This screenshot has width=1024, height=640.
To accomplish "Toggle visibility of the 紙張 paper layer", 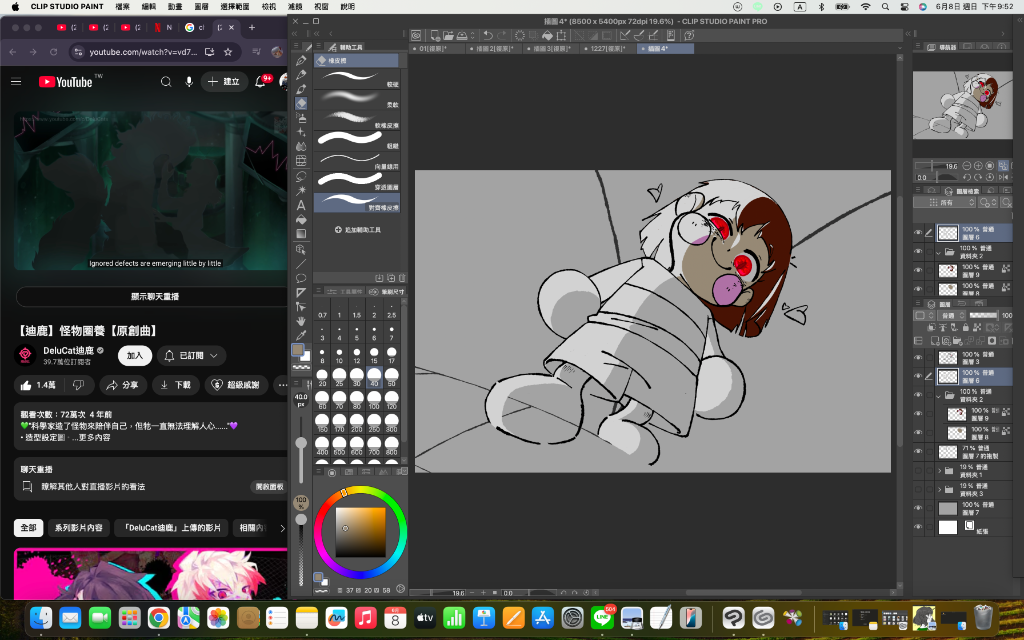I will 918,527.
